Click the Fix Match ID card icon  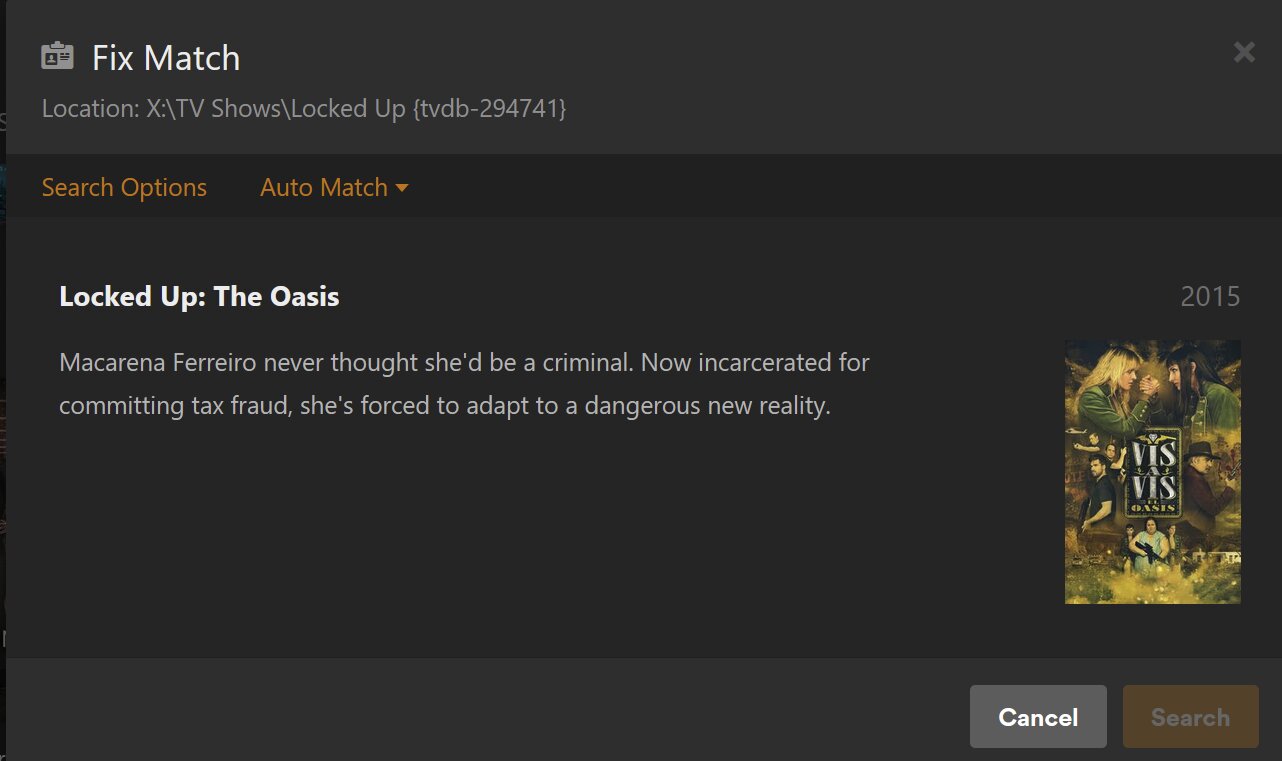(x=57, y=57)
